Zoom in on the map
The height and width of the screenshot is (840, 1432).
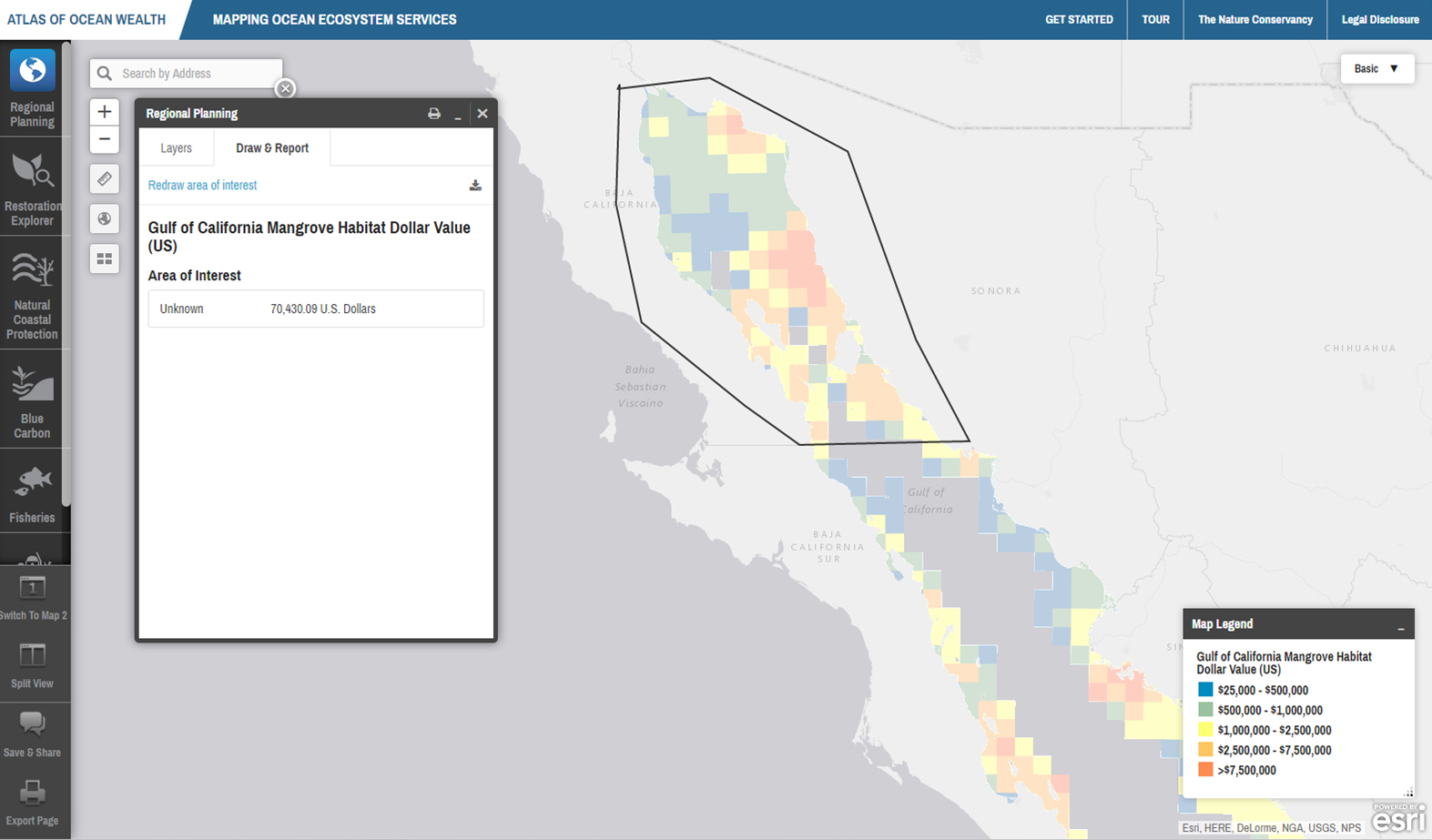coord(105,112)
